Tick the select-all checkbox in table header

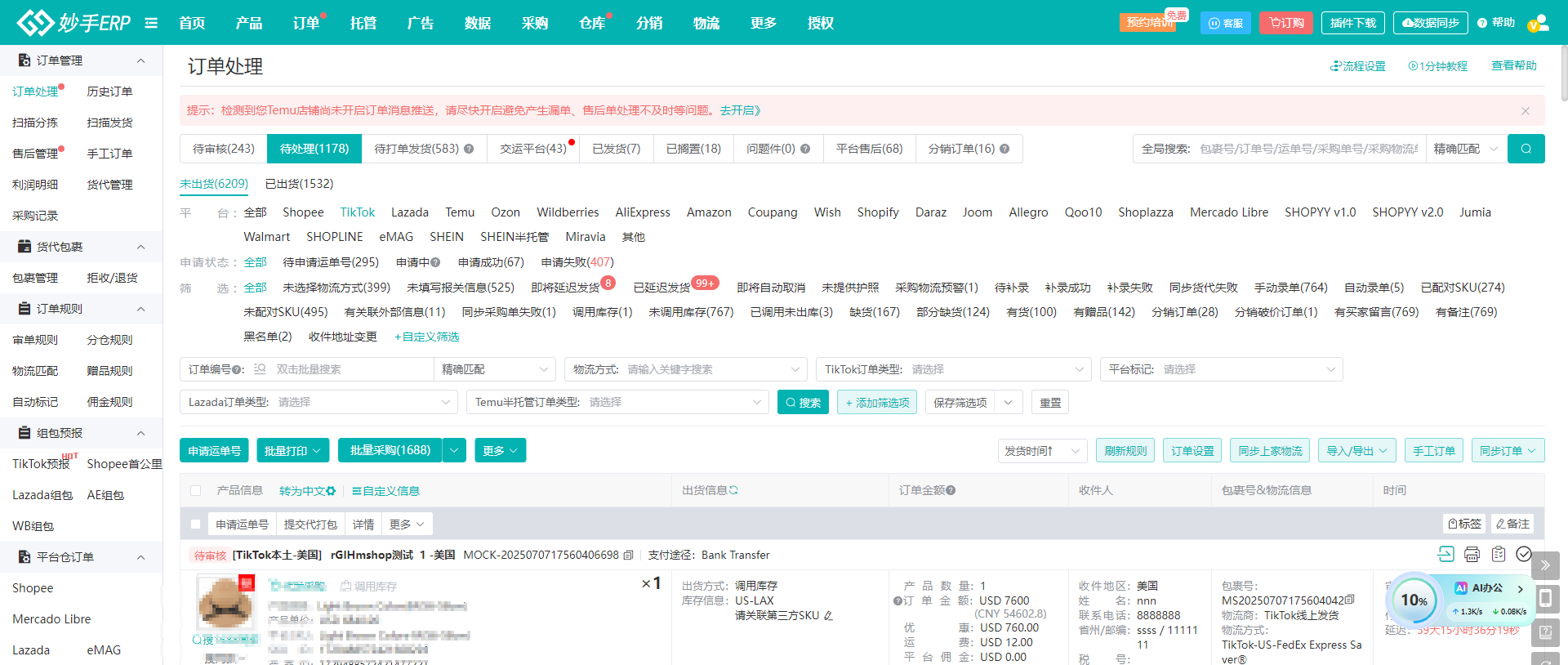coord(195,491)
